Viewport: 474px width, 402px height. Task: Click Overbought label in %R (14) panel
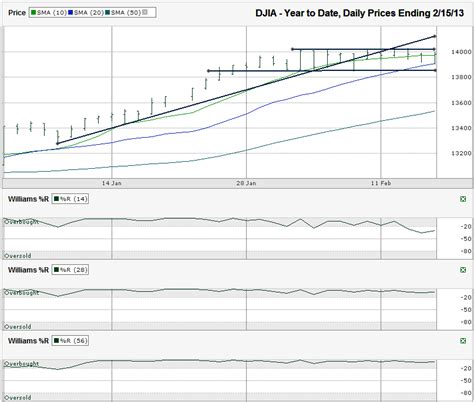(x=21, y=222)
